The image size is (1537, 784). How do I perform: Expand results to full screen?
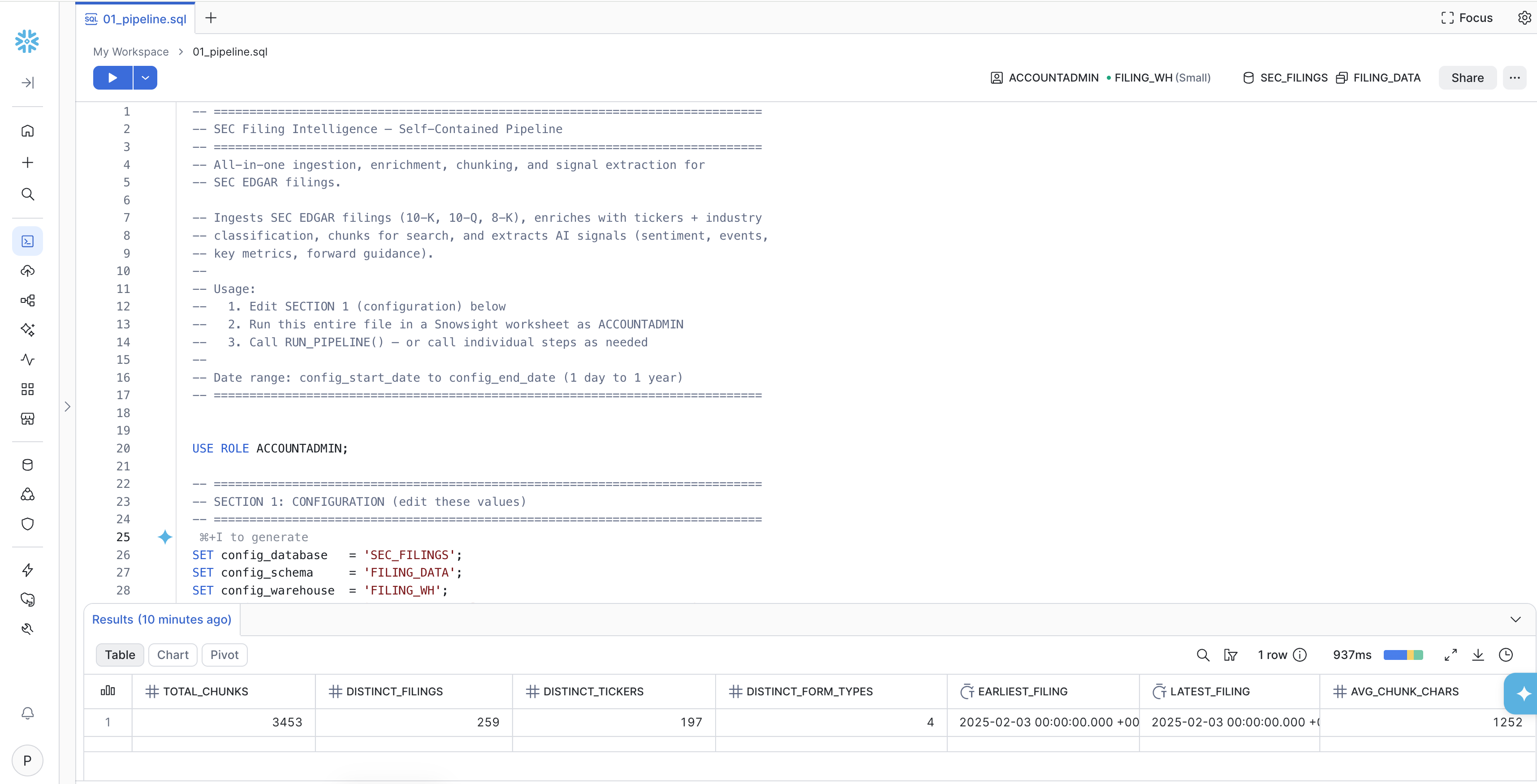pos(1451,655)
